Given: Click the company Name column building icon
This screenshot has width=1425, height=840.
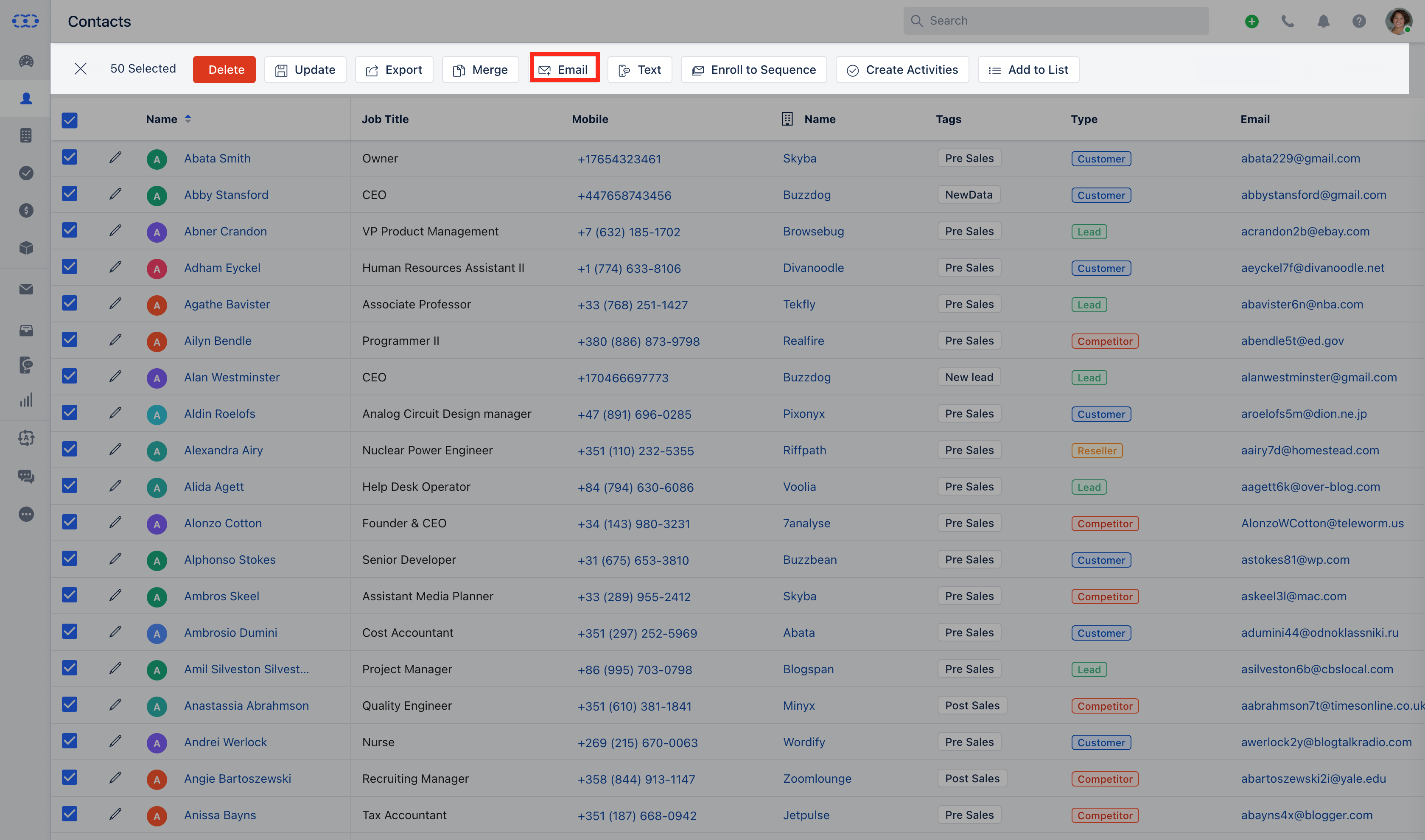Looking at the screenshot, I should tap(787, 119).
